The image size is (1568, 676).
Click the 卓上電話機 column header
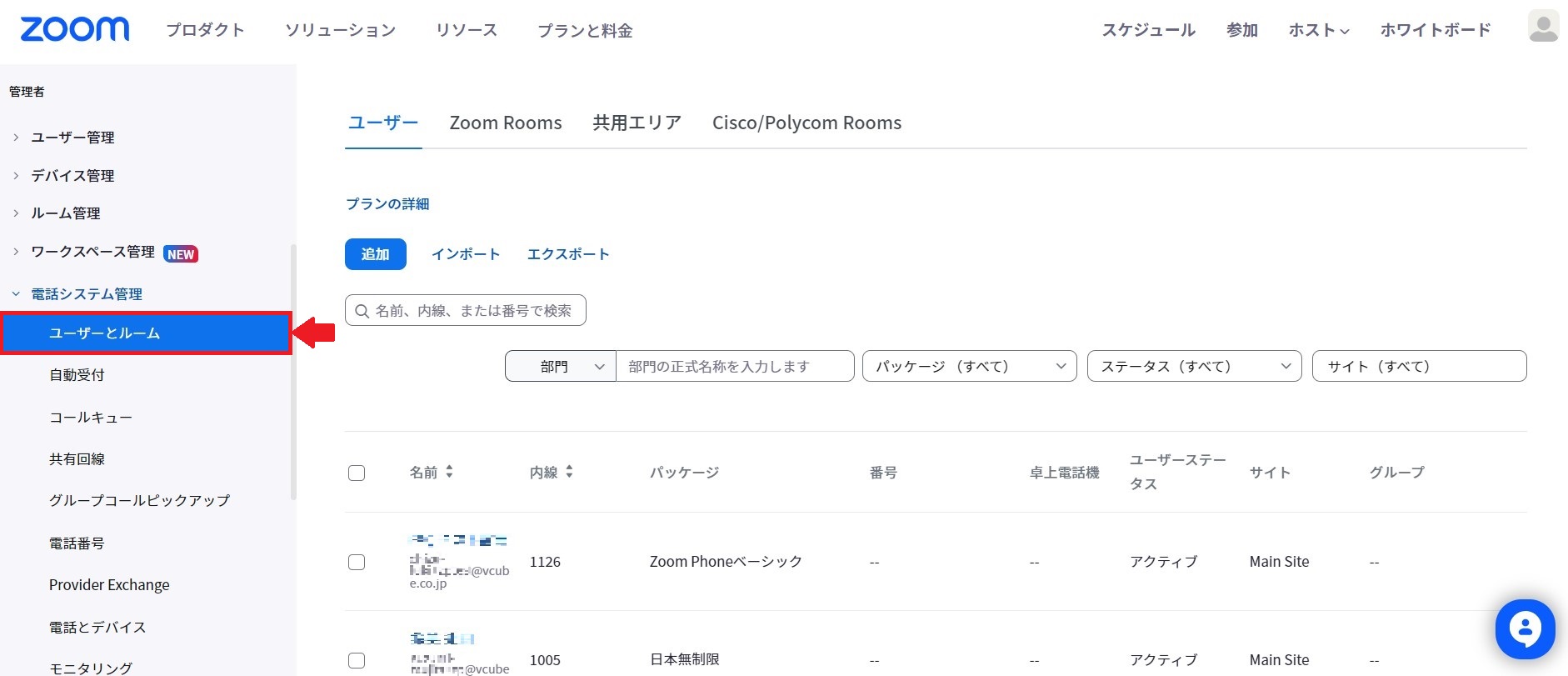[x=1064, y=473]
